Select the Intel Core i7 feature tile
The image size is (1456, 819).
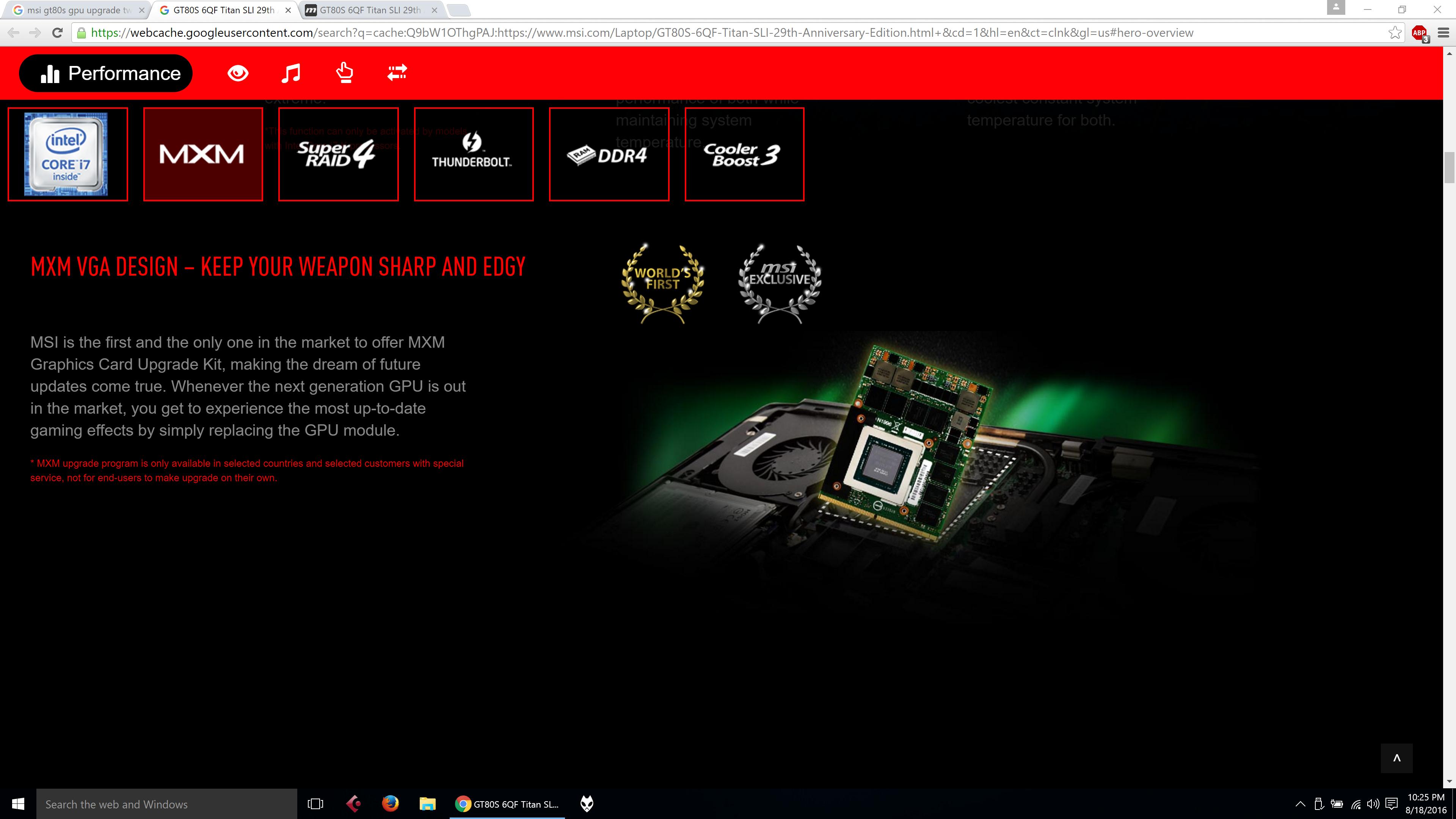pyautogui.click(x=68, y=154)
